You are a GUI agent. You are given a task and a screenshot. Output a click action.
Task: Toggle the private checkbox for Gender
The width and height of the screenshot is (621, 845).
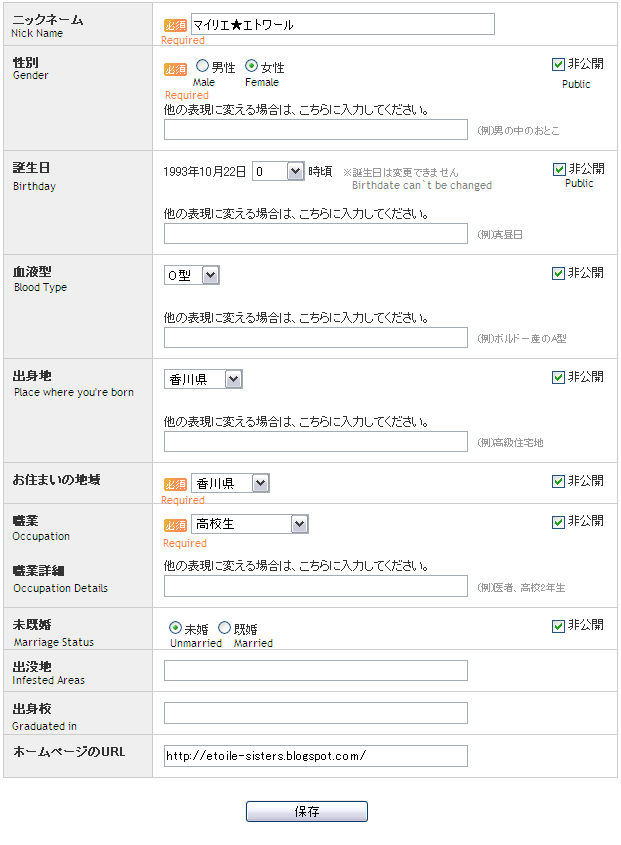click(559, 64)
